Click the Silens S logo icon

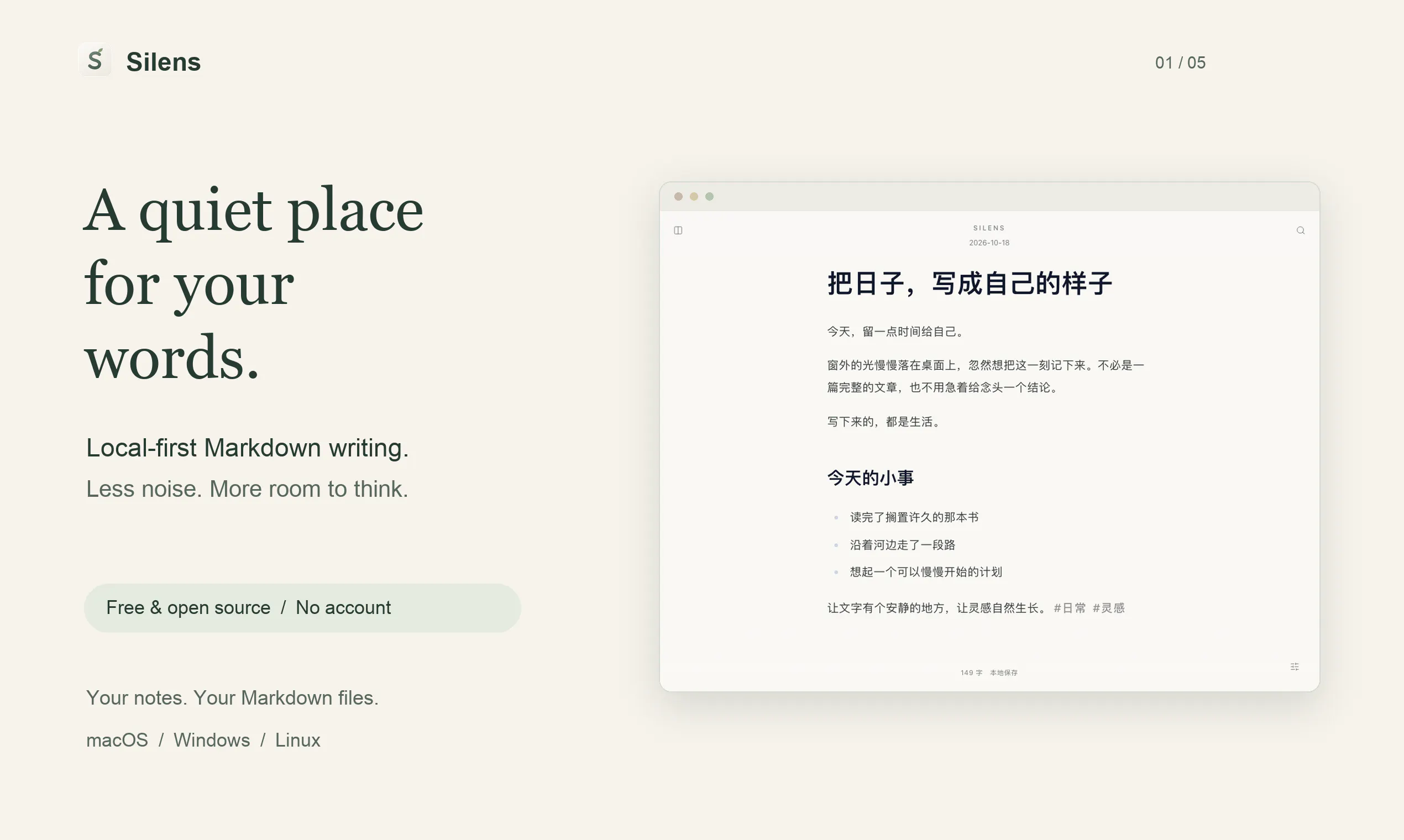pos(95,60)
